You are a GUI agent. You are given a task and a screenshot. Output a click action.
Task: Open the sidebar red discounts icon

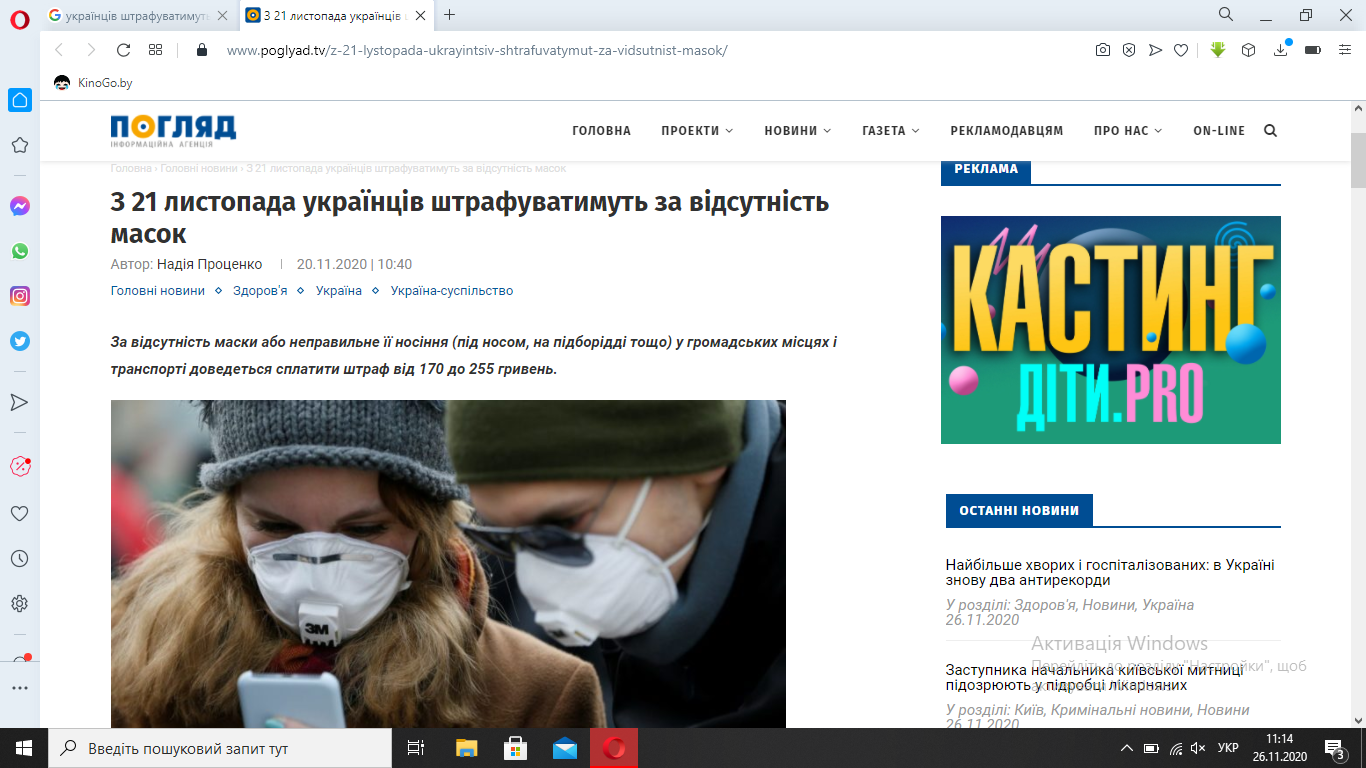(20, 466)
